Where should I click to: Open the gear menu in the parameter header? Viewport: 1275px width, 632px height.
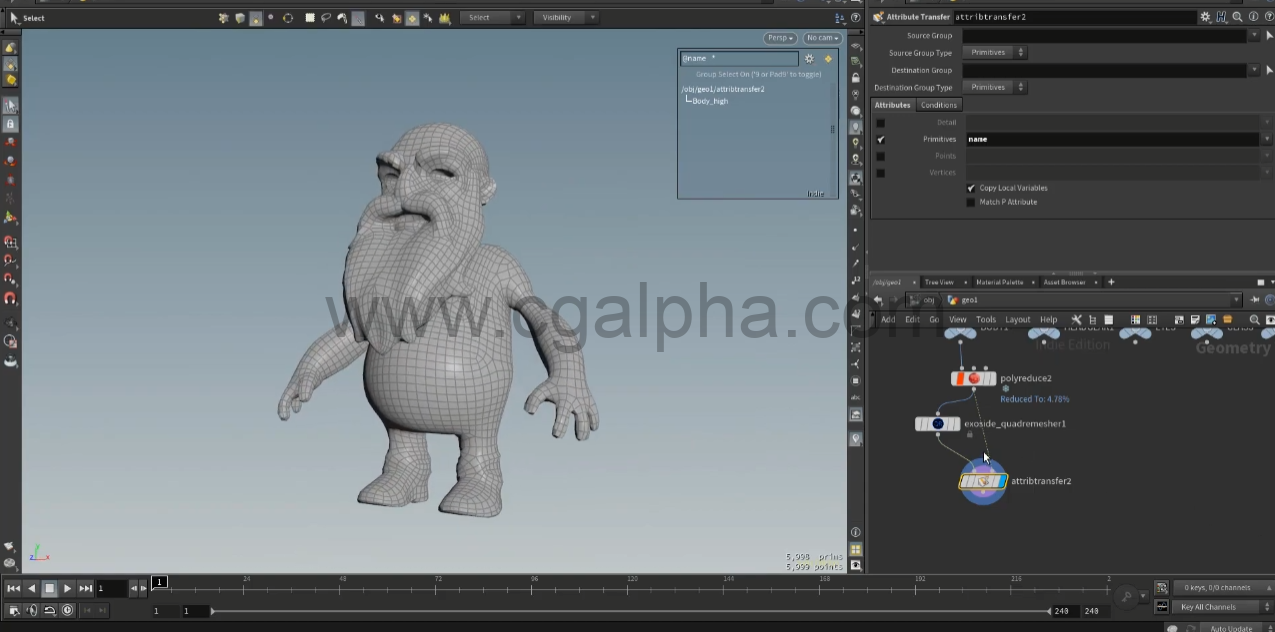pyautogui.click(x=1206, y=17)
